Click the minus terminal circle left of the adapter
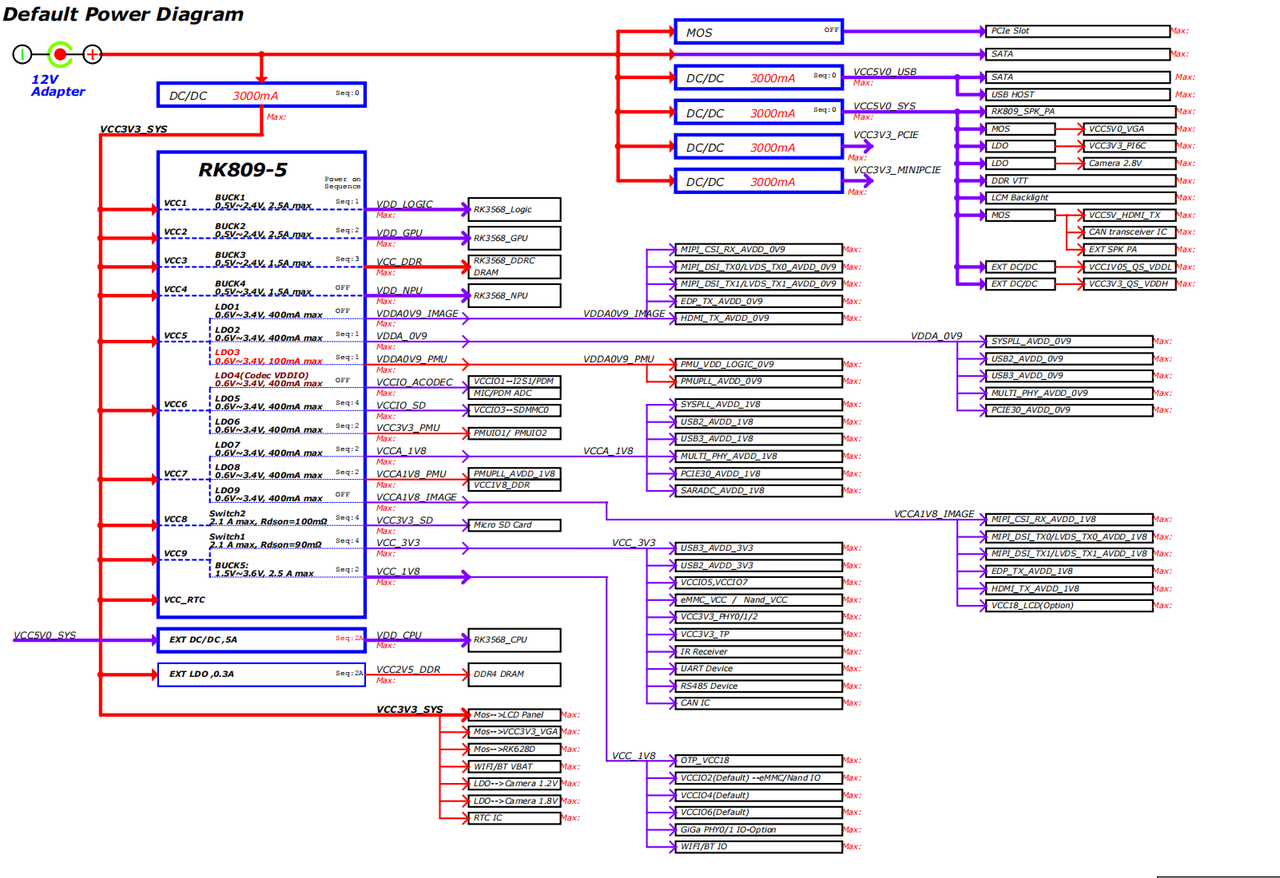Screen dimensions: 1280x878 pos(23,55)
